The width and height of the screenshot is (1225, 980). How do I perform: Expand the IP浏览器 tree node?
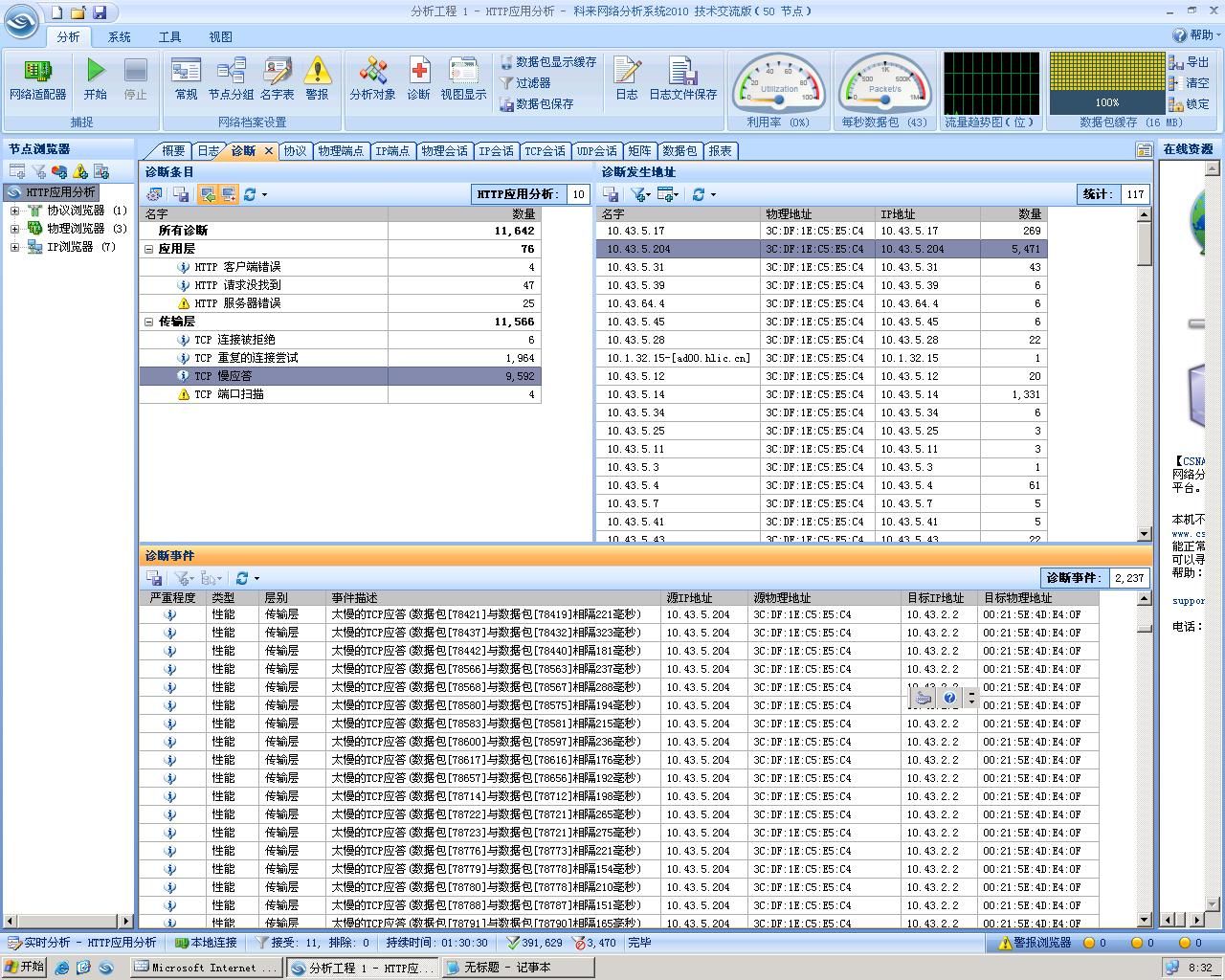point(14,247)
